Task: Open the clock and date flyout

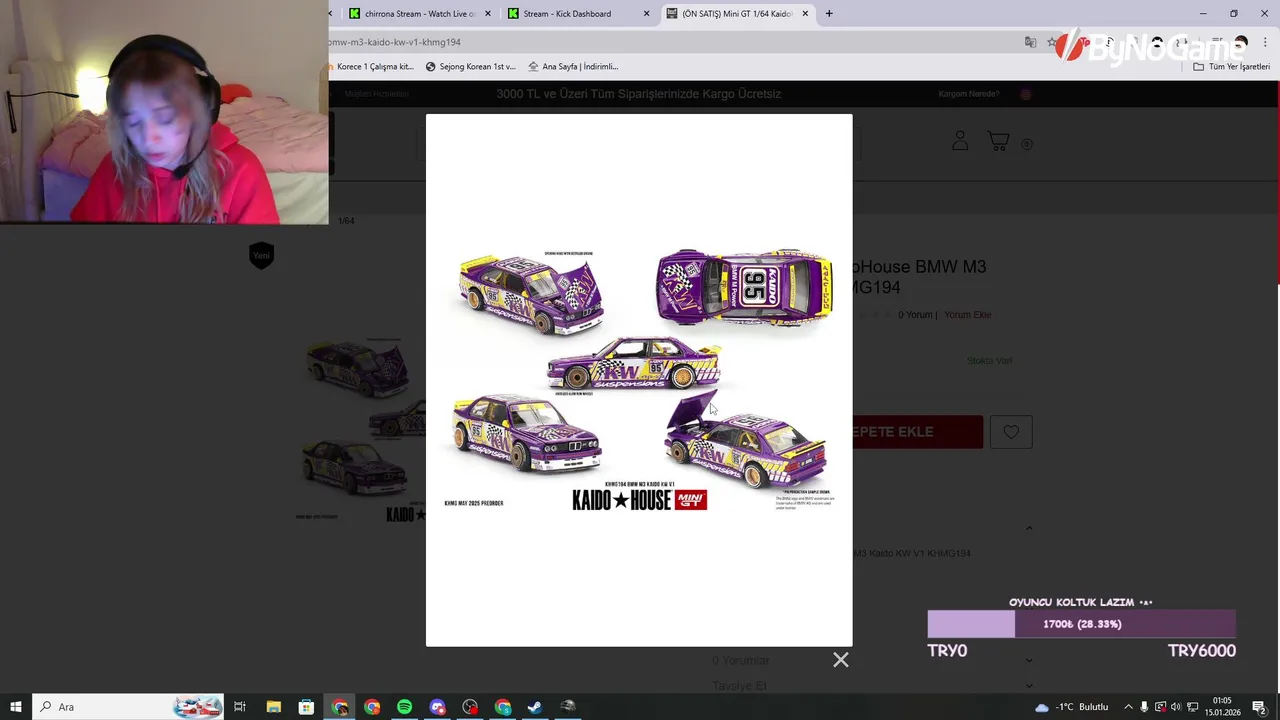Action: coord(1222,707)
